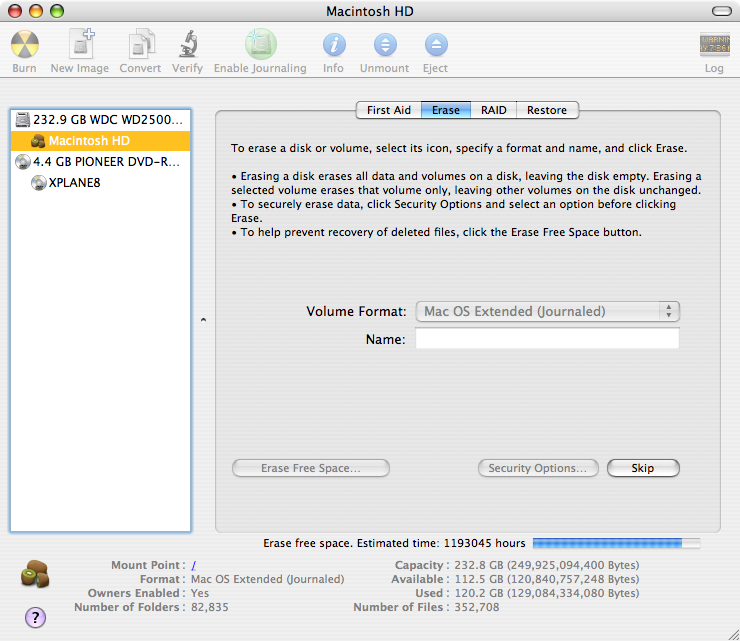The height and width of the screenshot is (641, 740).
Task: Click the Erase Free Space button
Action: click(x=311, y=468)
